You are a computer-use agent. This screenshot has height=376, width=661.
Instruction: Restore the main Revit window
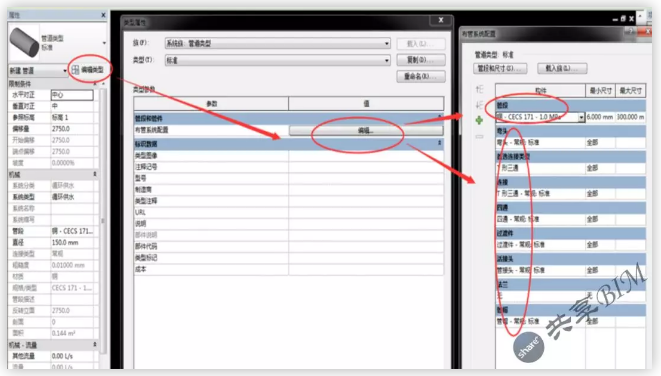(623, 19)
